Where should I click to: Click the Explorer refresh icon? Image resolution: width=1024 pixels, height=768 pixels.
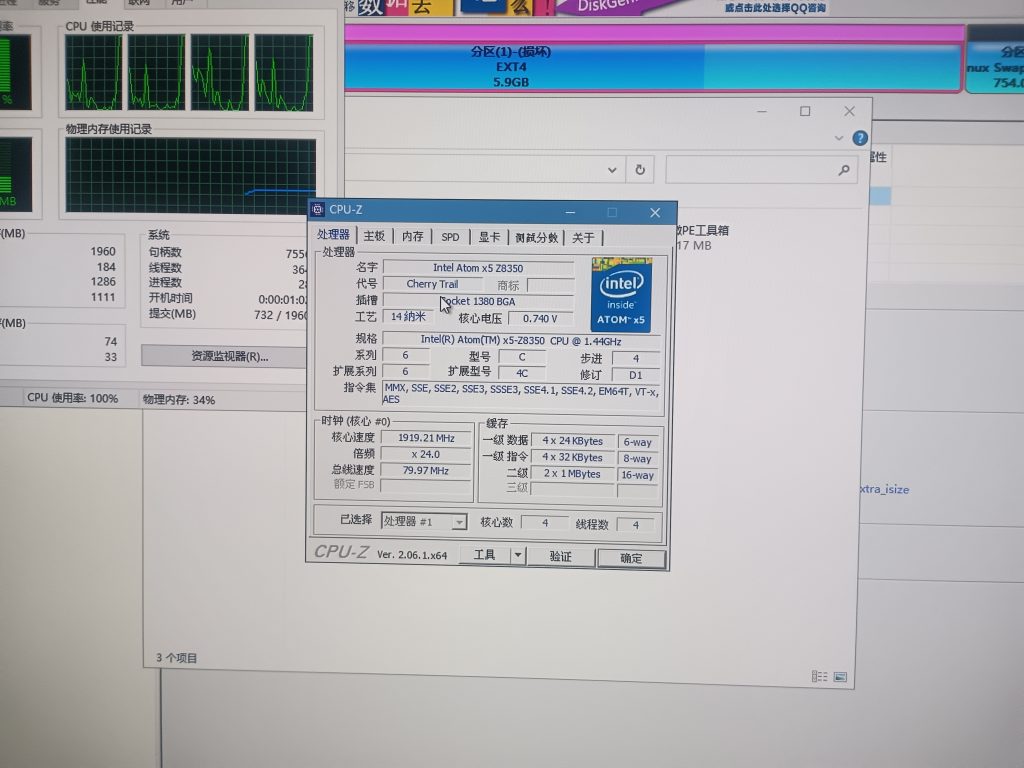640,170
